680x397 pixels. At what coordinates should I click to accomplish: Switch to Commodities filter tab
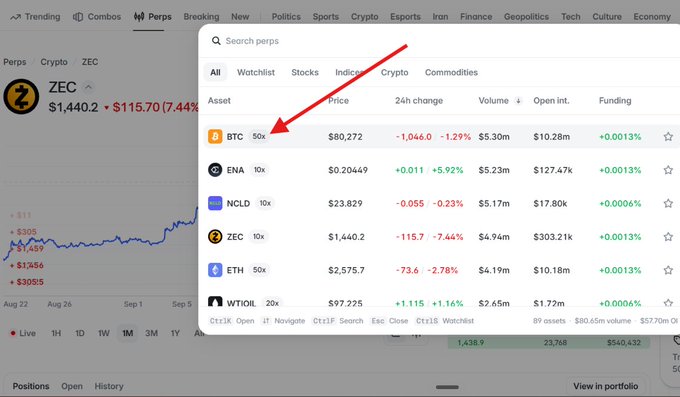tap(451, 72)
